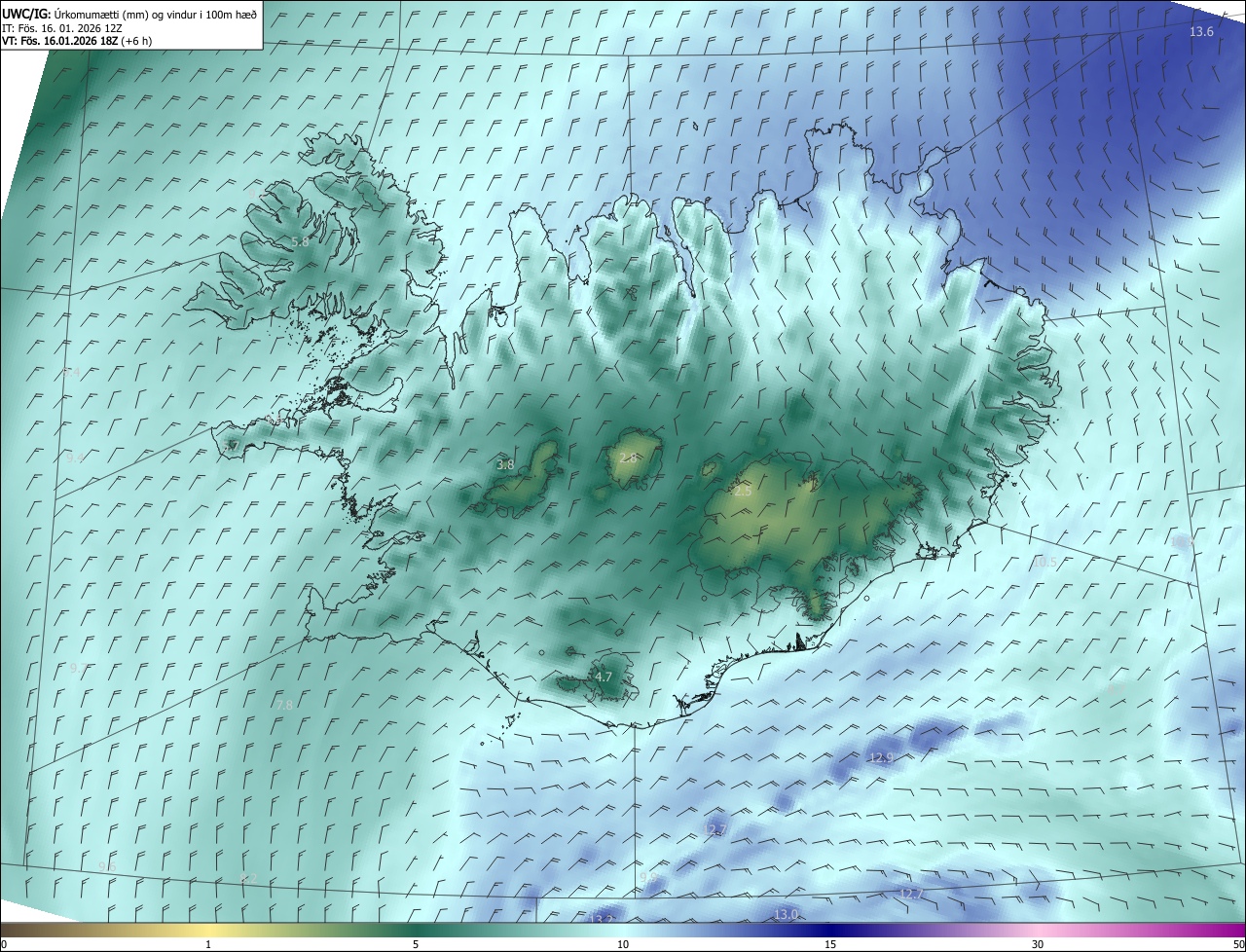
Task: Click the map title 'Úrkomumætti (mm) og vindur'
Action: [x=155, y=14]
